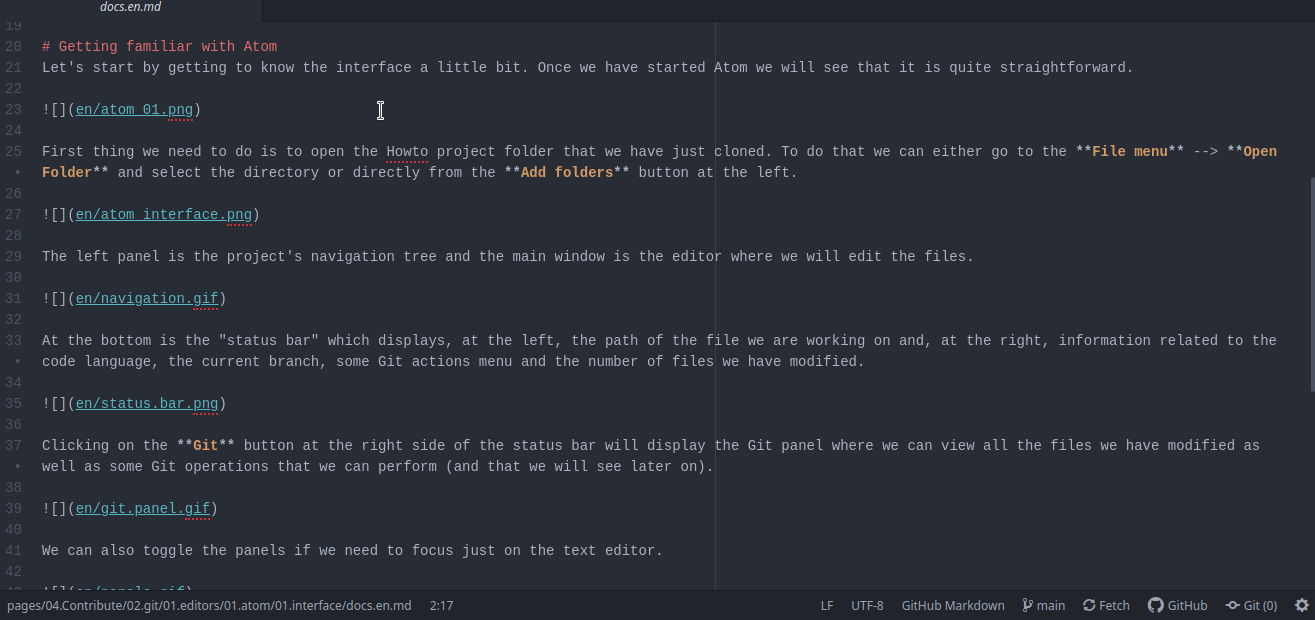Select the GitHub Markdown grammar selector
The height and width of the screenshot is (620, 1315).
pos(953,605)
